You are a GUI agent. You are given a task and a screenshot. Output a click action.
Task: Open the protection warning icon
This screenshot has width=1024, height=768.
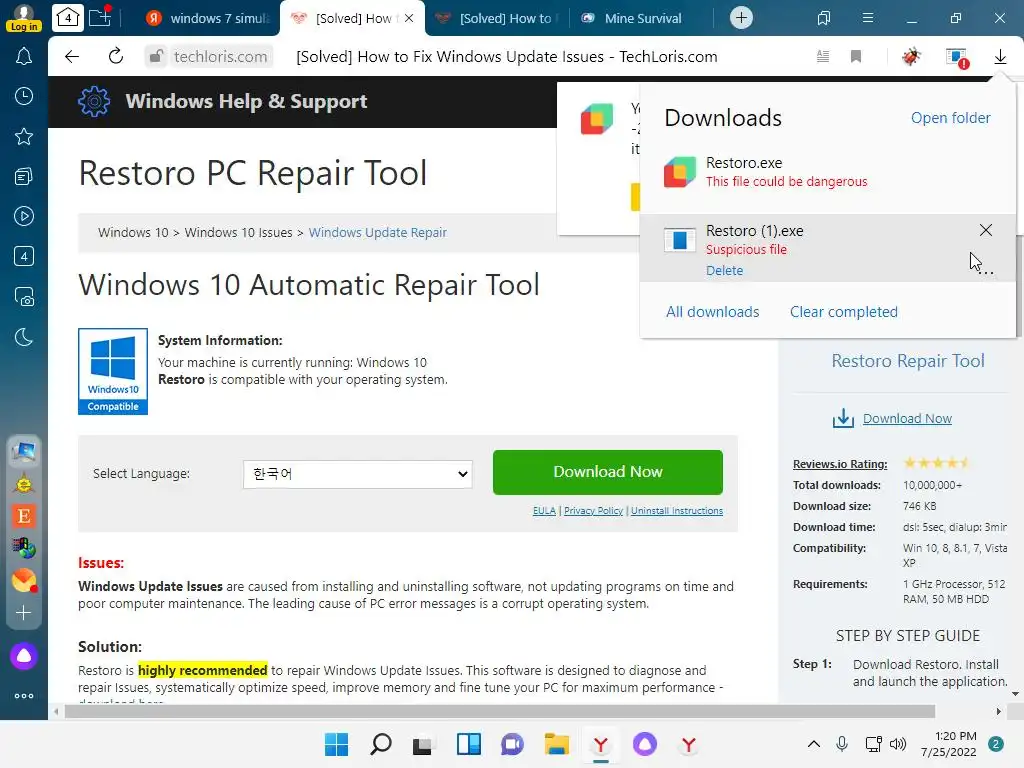(x=957, y=57)
